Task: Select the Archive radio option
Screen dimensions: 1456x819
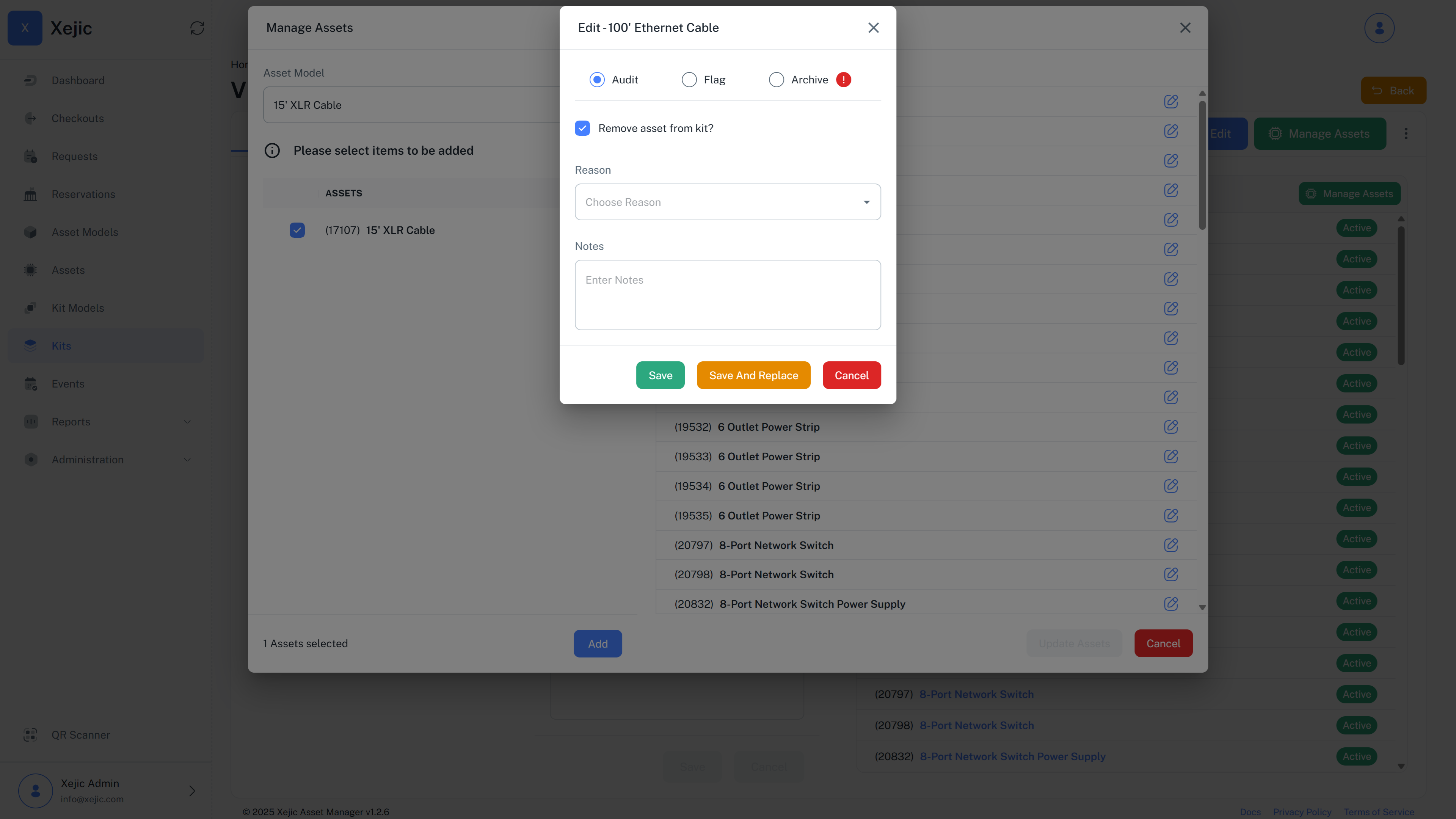Action: pyautogui.click(x=776, y=80)
